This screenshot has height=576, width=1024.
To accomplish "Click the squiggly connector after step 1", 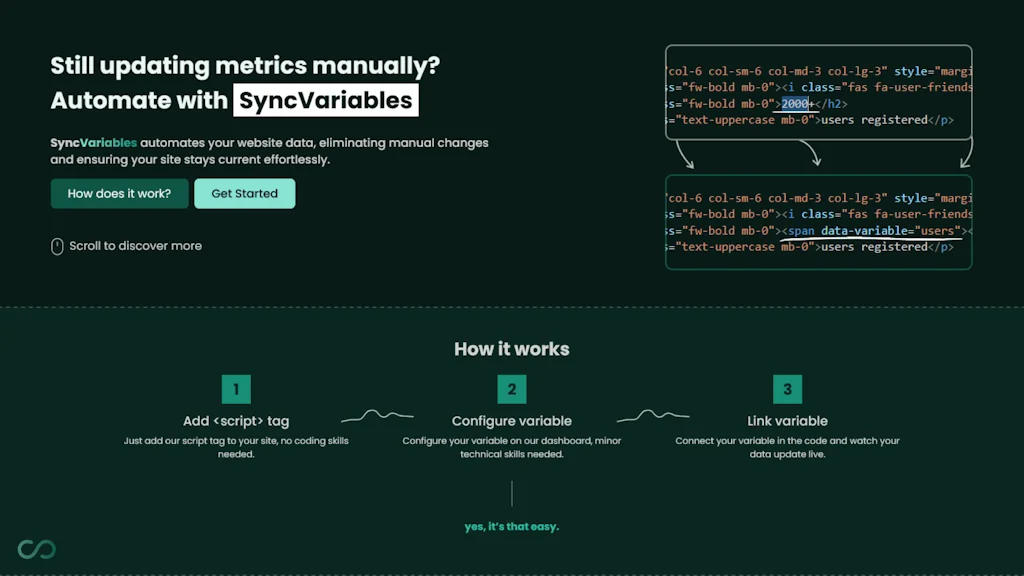I will click(x=378, y=415).
